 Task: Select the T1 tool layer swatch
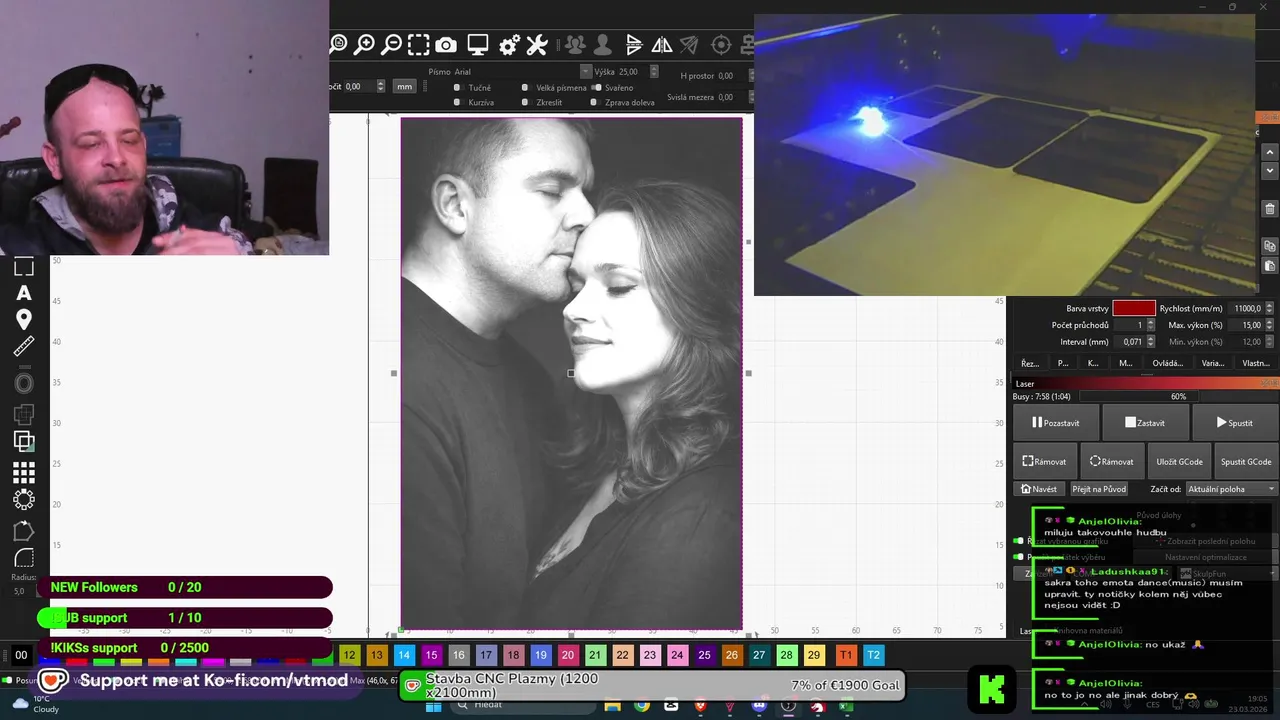click(x=846, y=655)
